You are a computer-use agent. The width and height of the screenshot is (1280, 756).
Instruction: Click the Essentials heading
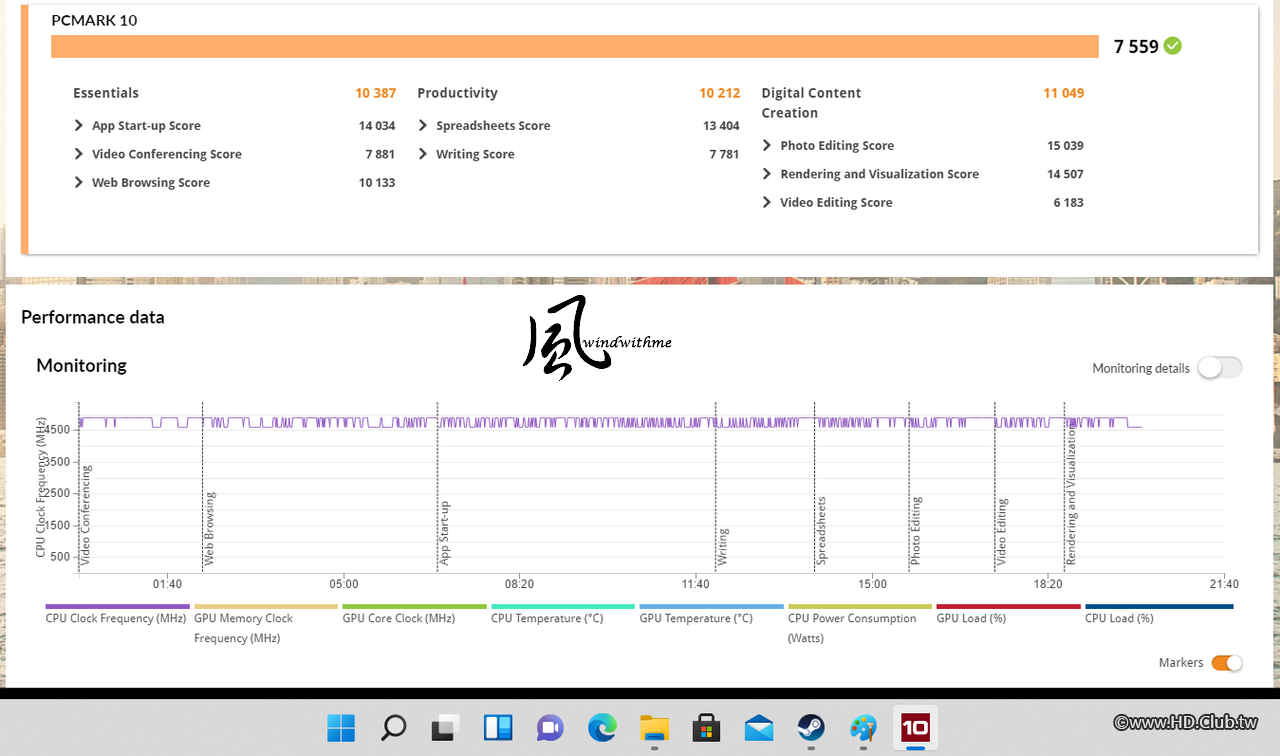click(106, 93)
